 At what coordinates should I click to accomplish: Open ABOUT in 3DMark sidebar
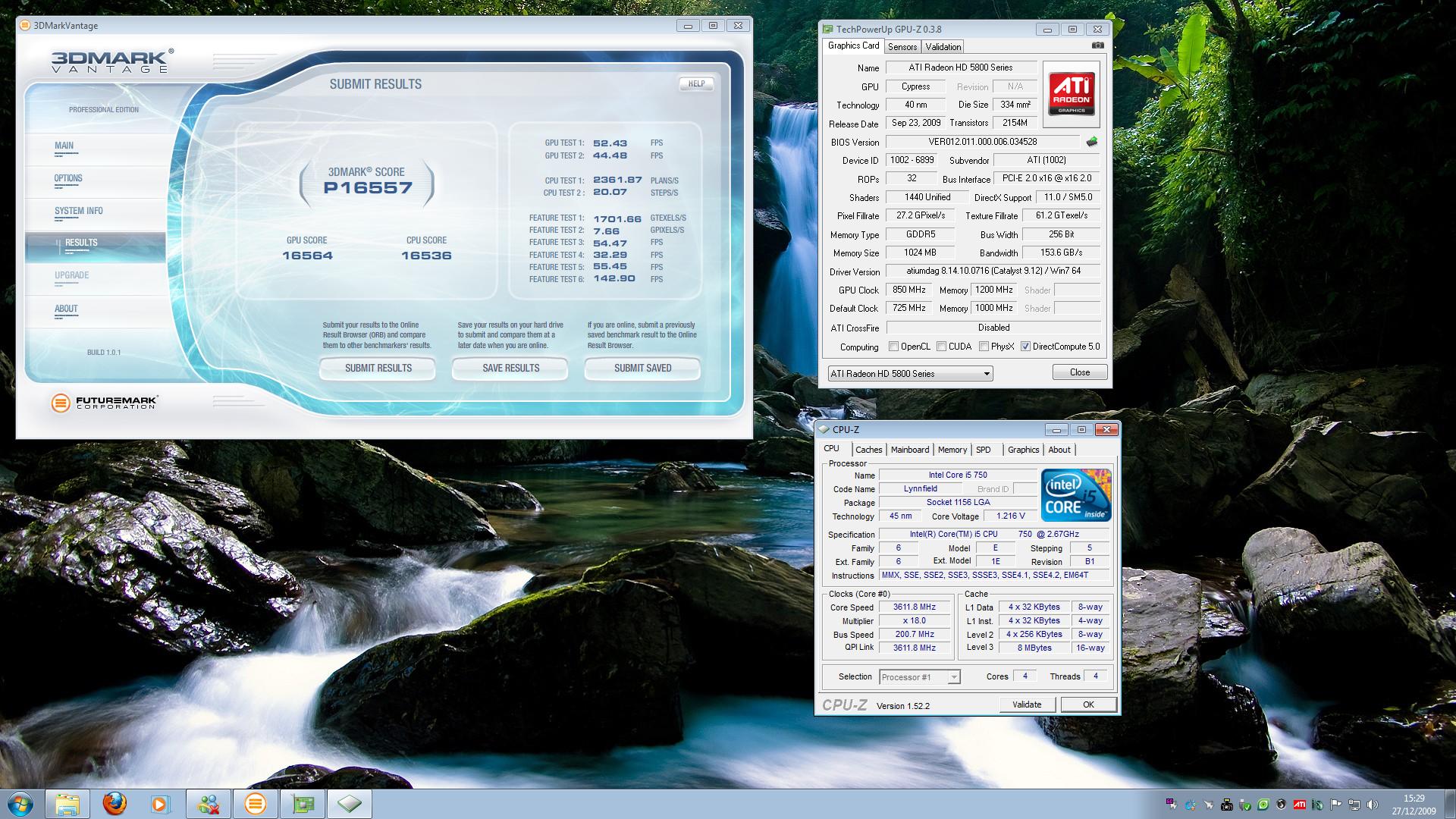pyautogui.click(x=96, y=312)
